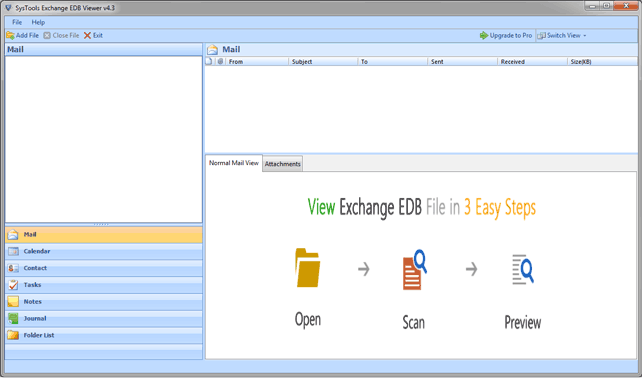Viewport: 642px width, 378px height.
Task: Sort by the Subject column header
Action: click(x=323, y=61)
